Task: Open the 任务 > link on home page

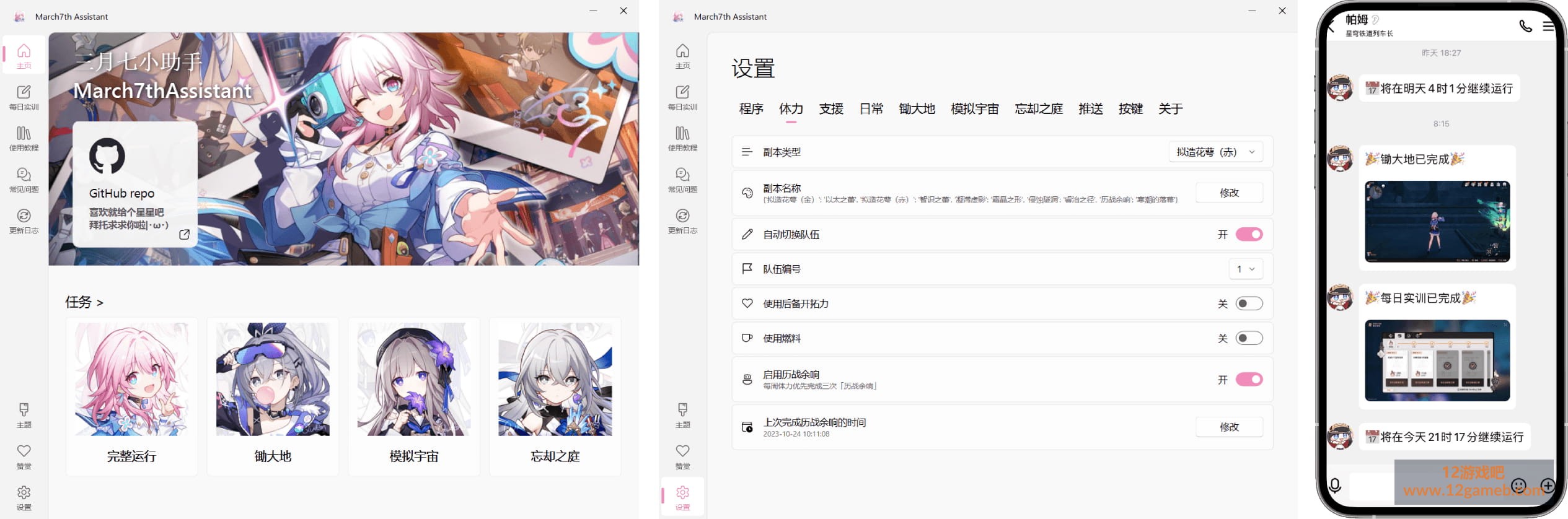Action: (84, 302)
